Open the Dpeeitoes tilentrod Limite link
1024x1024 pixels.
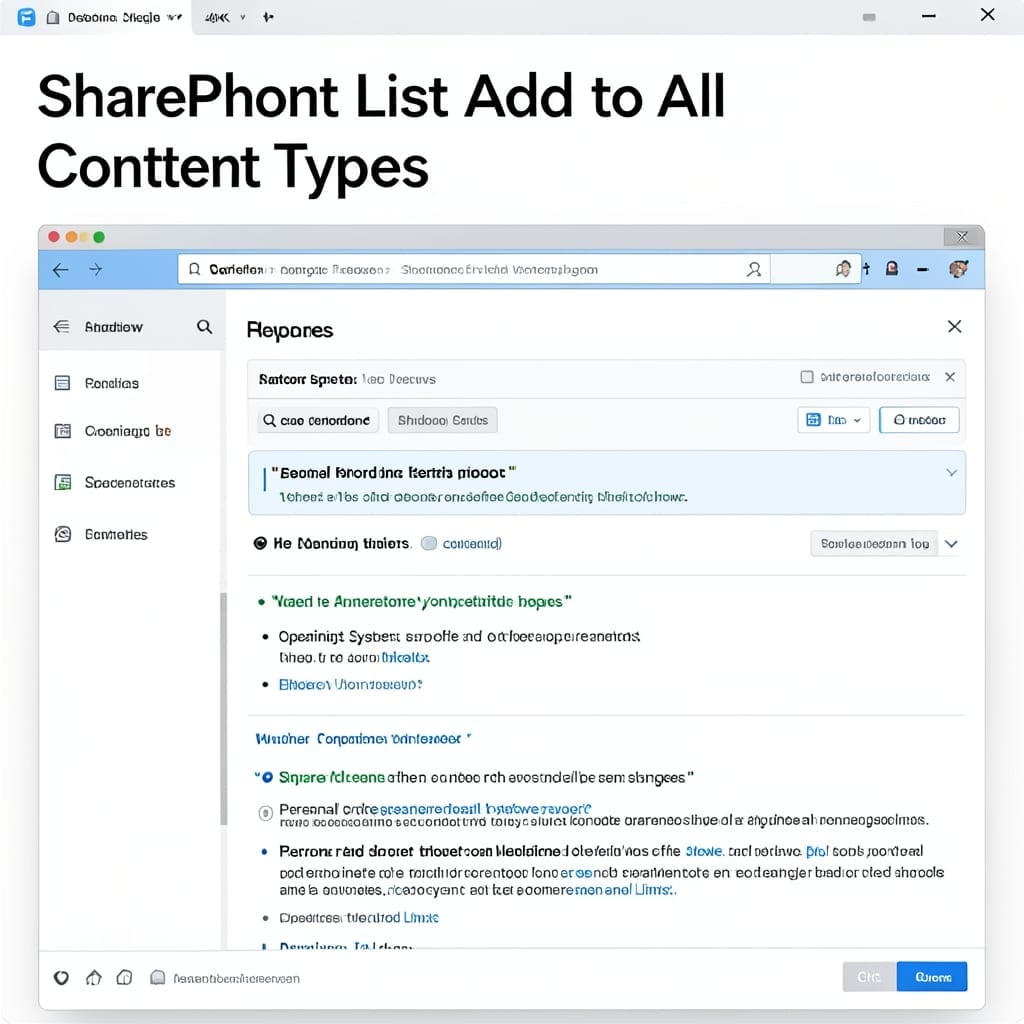359,918
